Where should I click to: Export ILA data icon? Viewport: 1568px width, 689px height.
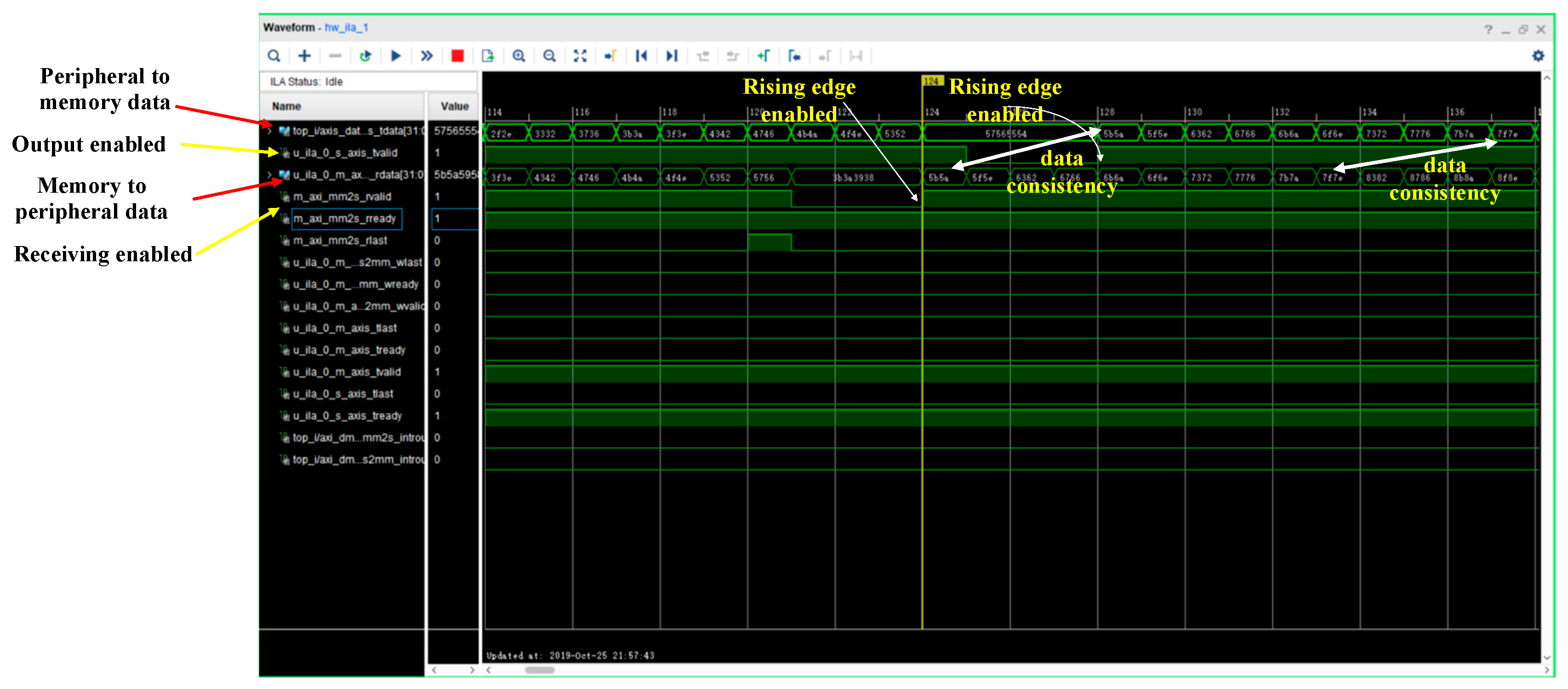coord(488,56)
